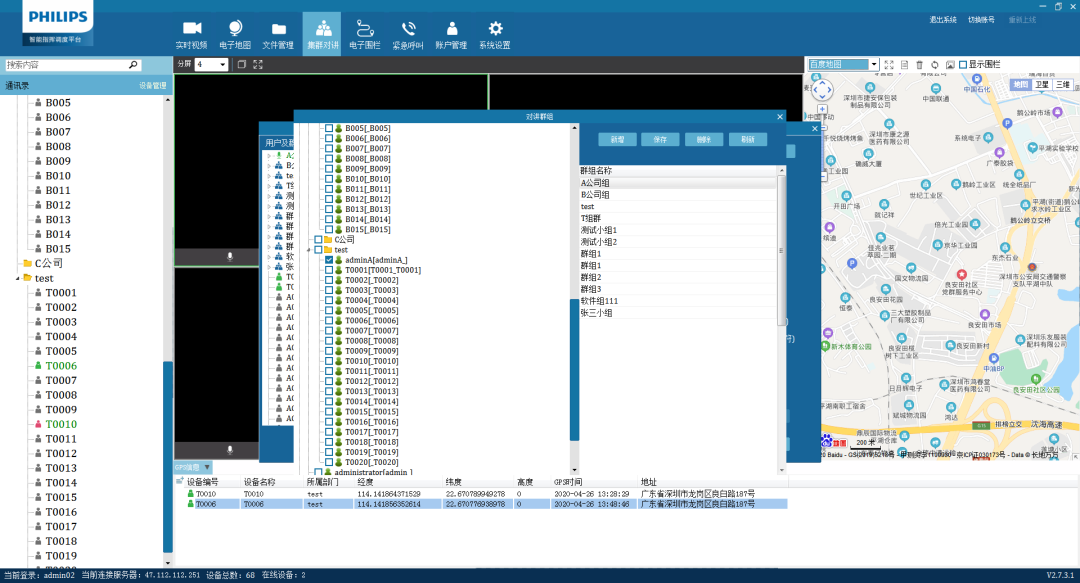
Task: Open the 系统设置 gear settings module
Action: tap(495, 34)
